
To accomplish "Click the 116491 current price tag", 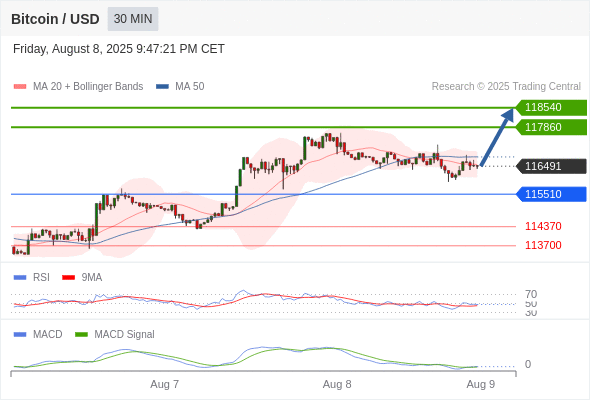I will (551, 166).
